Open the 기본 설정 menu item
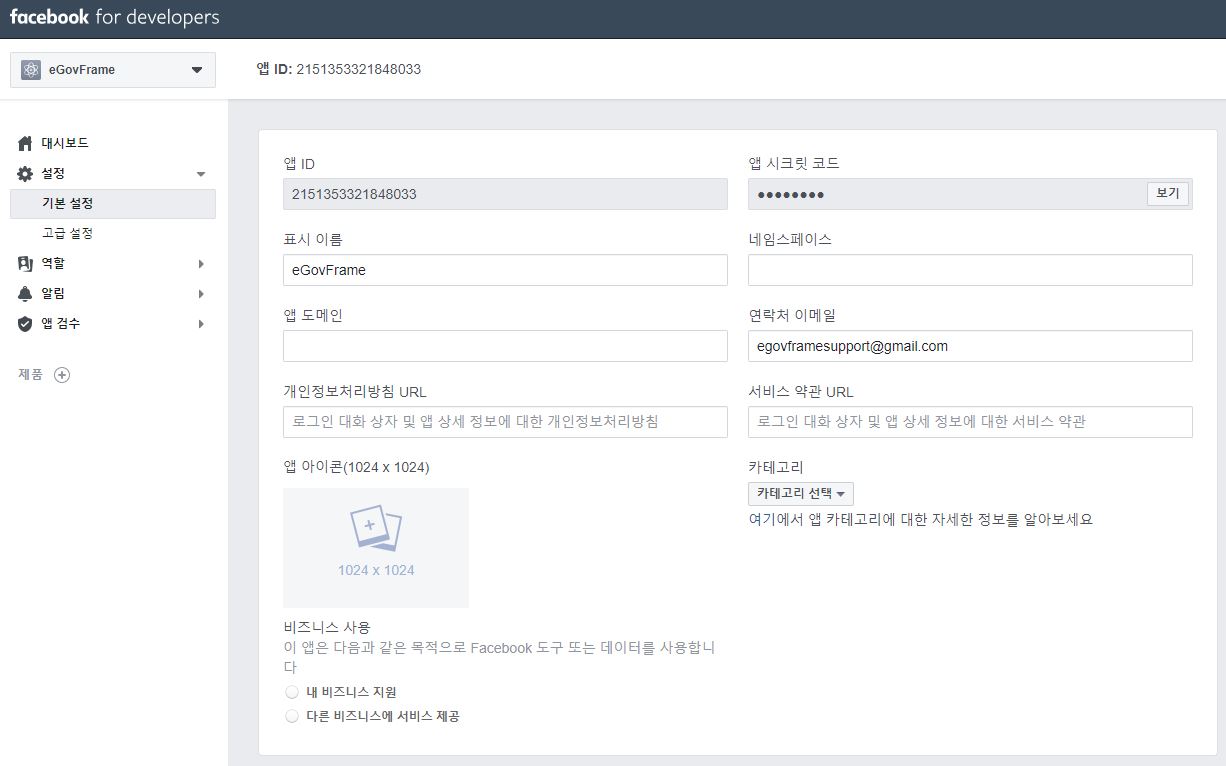The image size is (1226, 766). 68,204
